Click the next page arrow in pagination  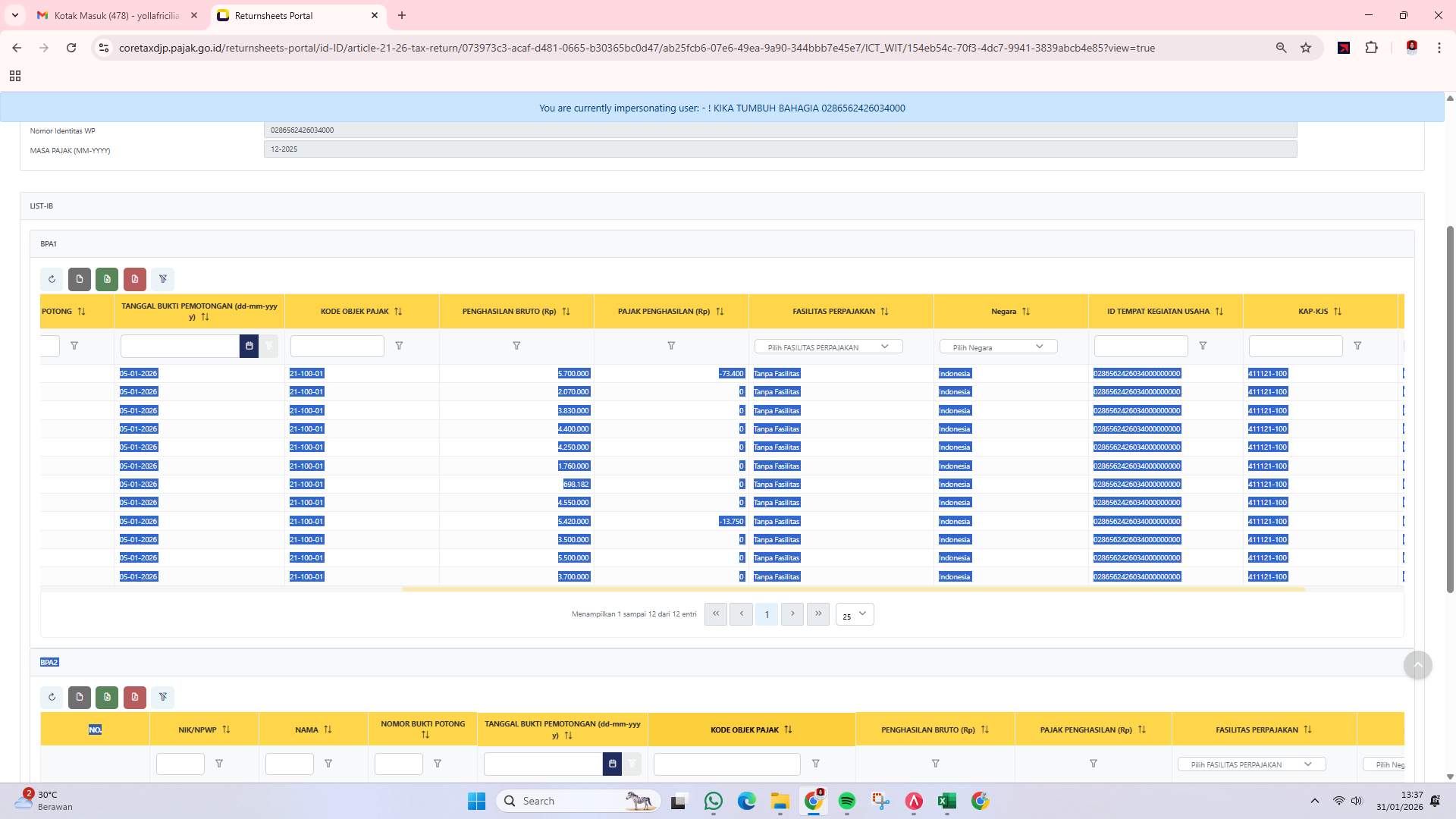pyautogui.click(x=792, y=614)
